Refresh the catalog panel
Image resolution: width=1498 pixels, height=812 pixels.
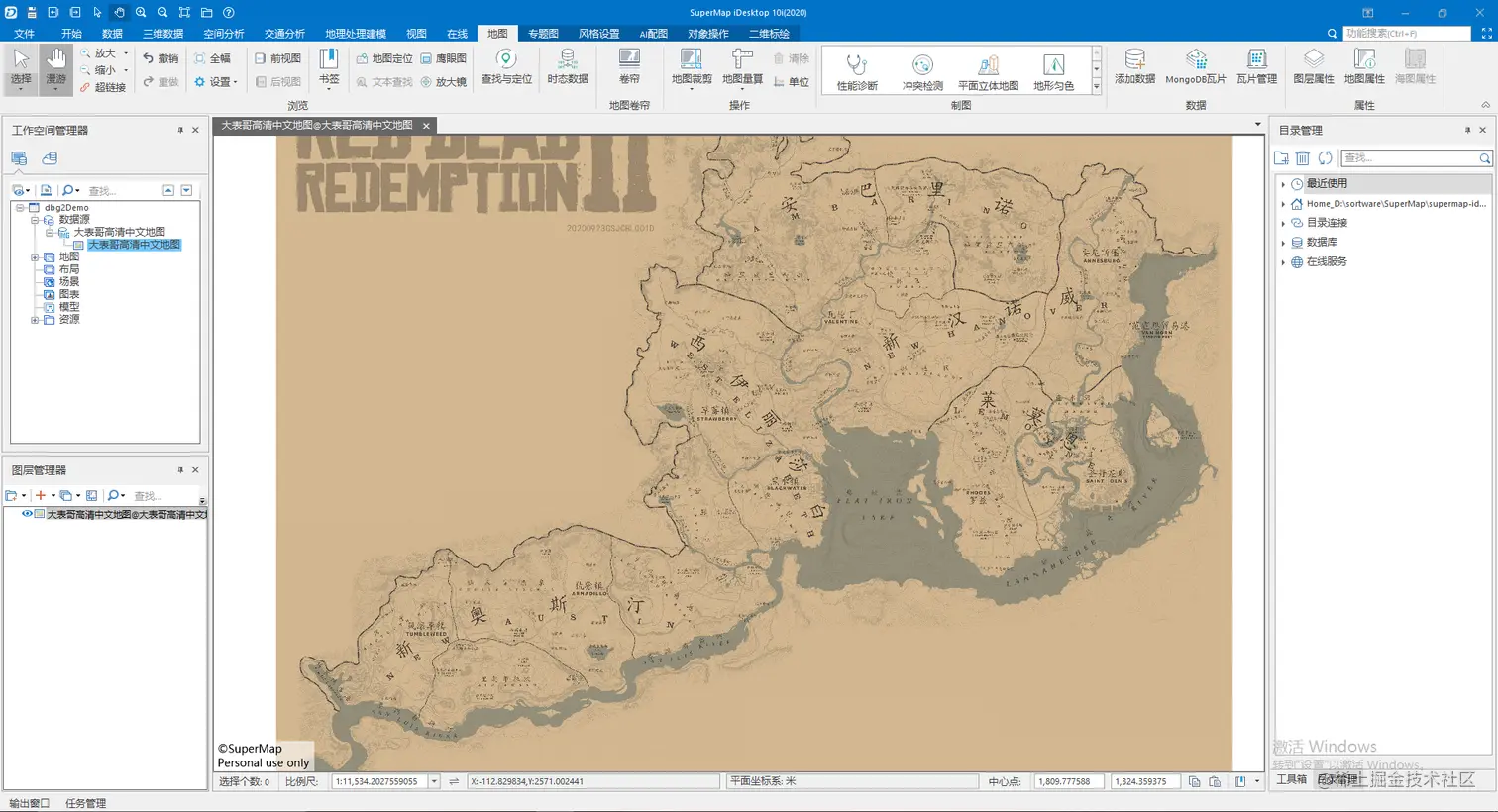(1325, 158)
